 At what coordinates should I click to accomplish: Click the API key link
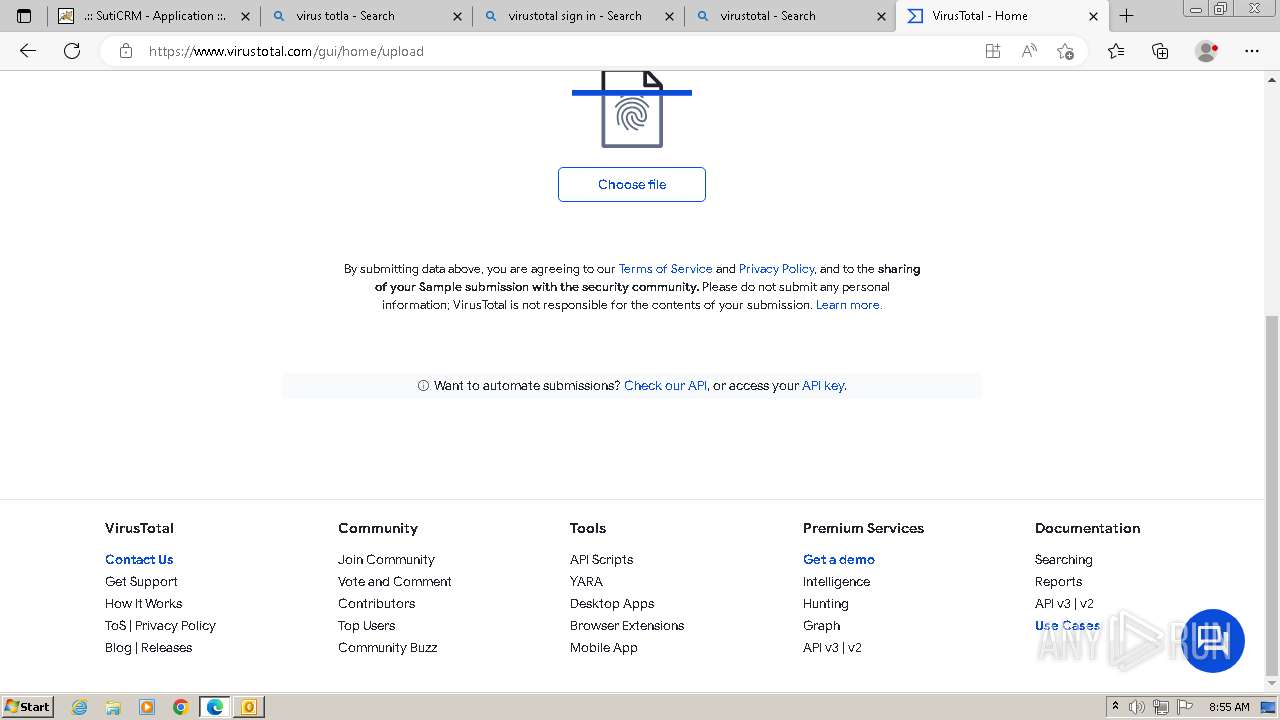(823, 385)
